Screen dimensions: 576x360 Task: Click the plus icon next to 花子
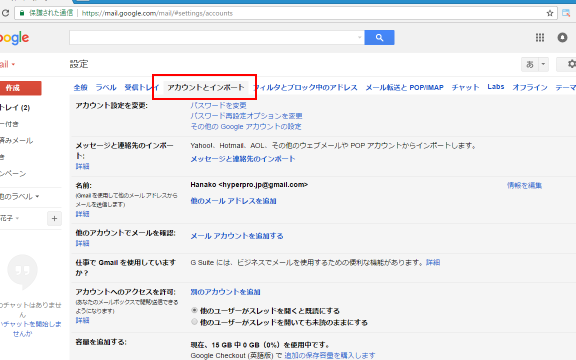(x=54, y=219)
